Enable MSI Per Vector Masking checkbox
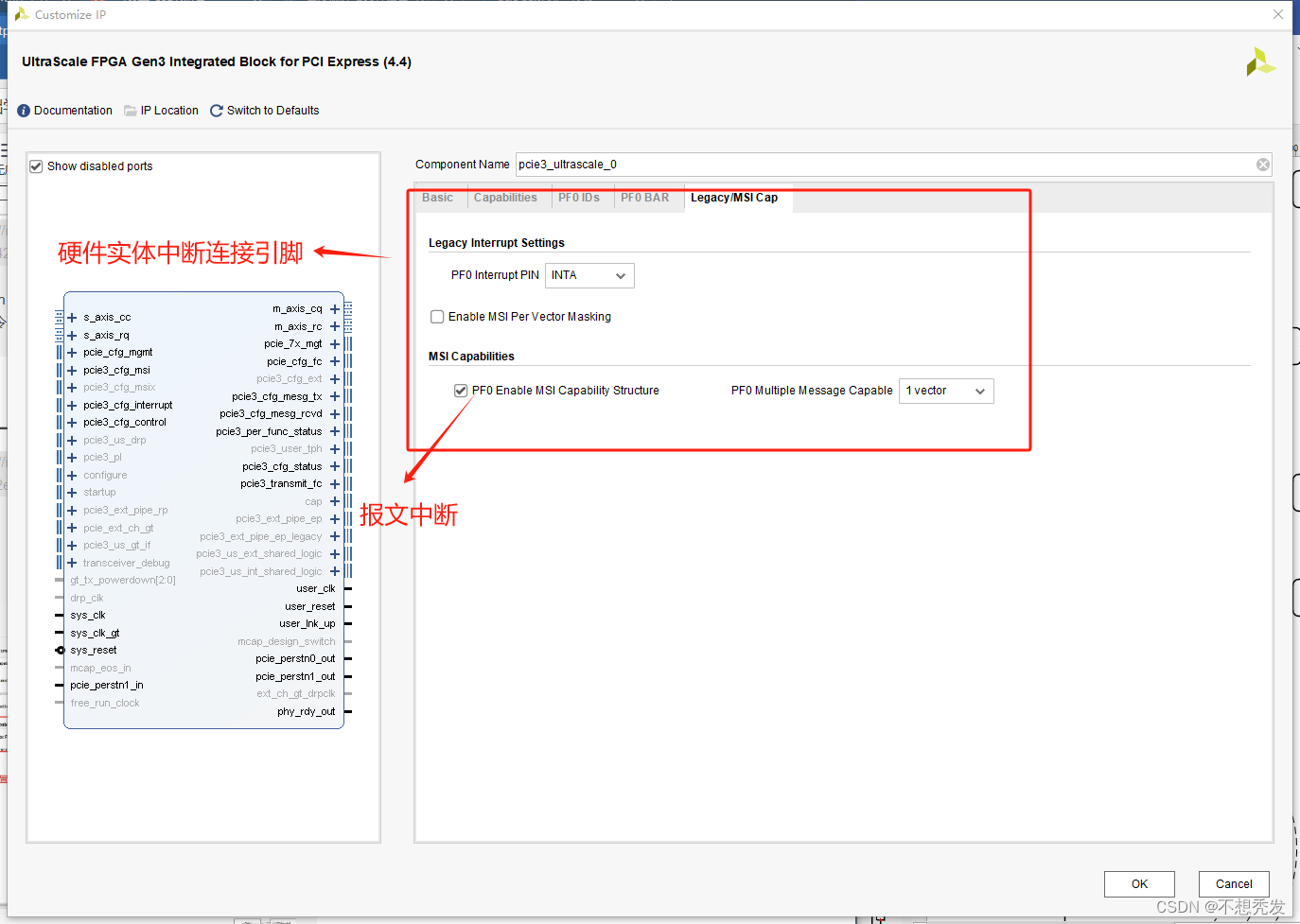Viewport: 1300px width, 924px height. 437,317
